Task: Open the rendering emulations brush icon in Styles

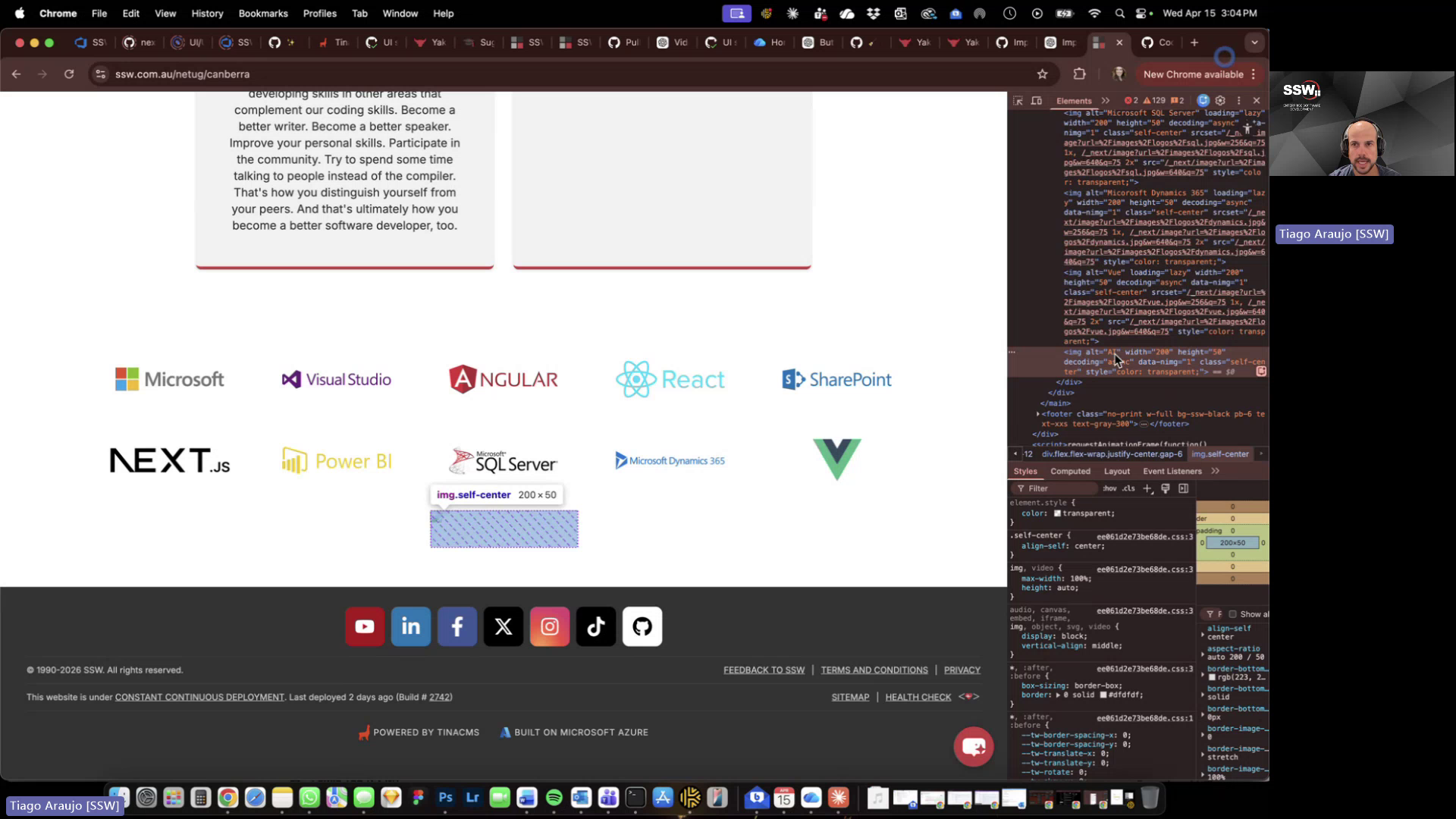Action: [1166, 489]
